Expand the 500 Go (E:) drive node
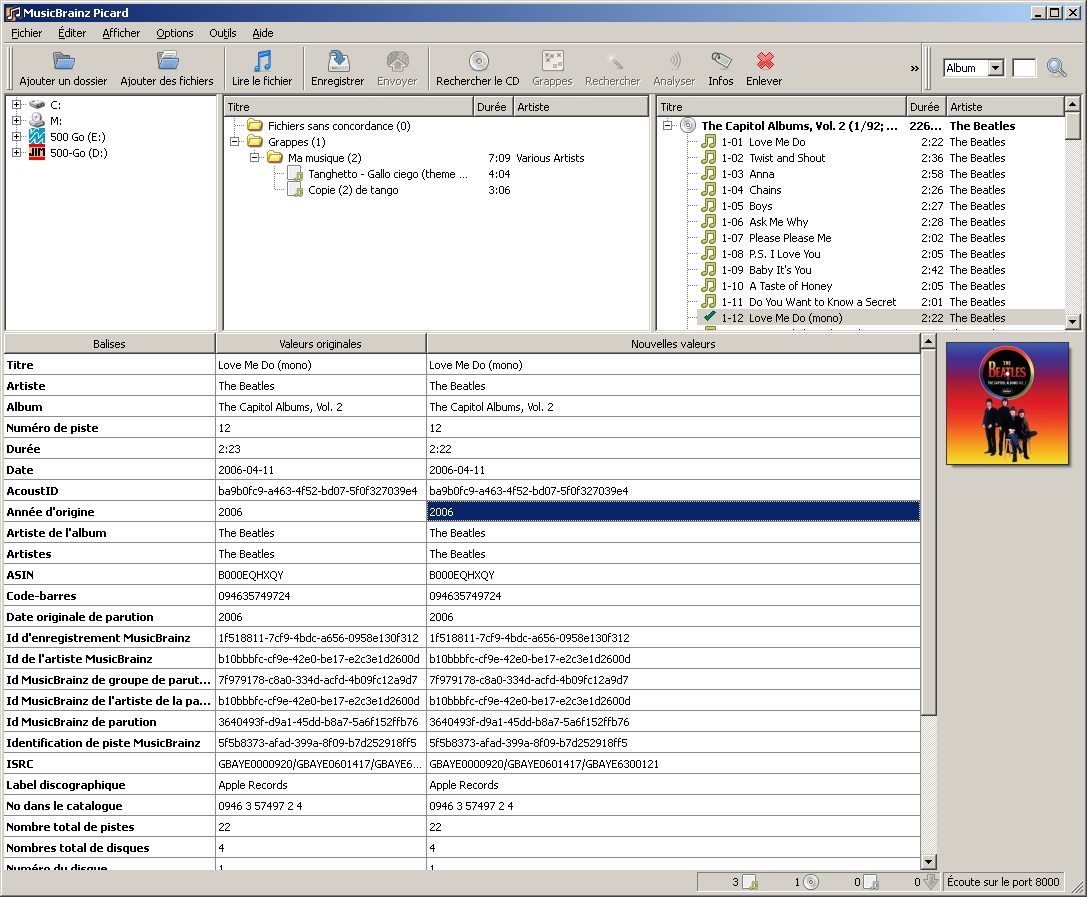This screenshot has width=1087, height=897. tap(17, 137)
